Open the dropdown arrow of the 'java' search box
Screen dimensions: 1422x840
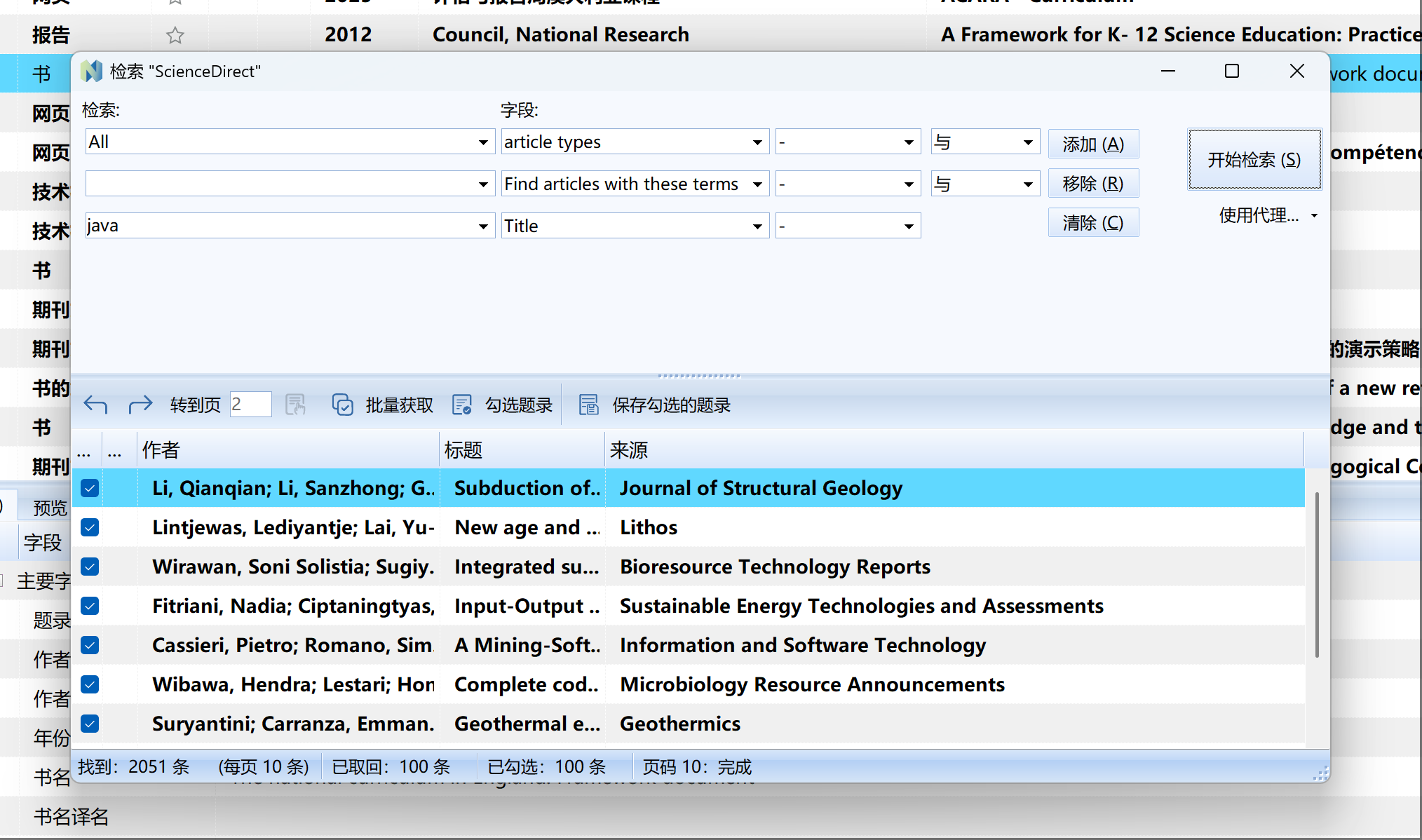pos(483,226)
